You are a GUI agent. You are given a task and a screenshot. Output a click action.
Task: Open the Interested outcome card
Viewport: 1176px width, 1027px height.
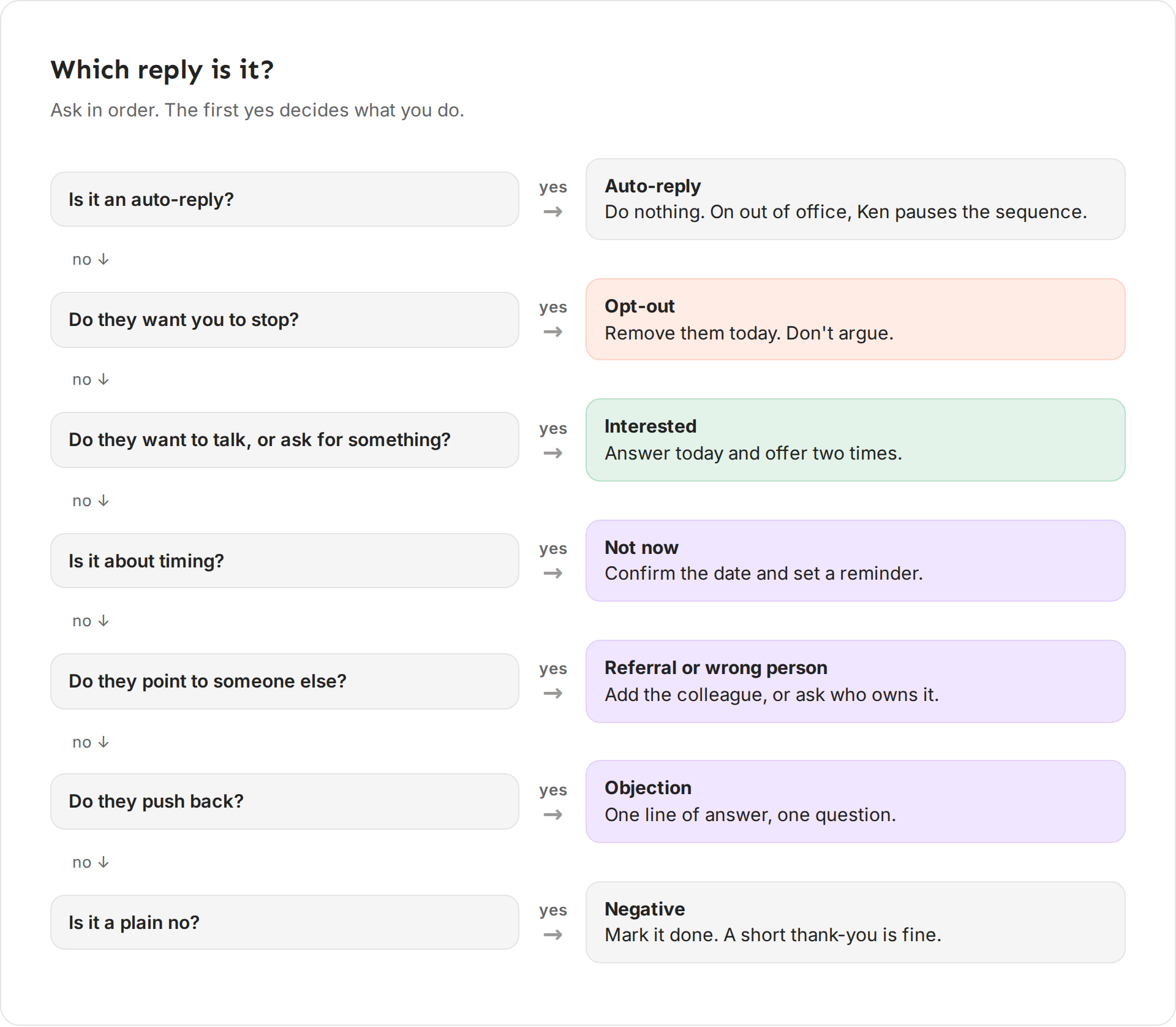(856, 440)
